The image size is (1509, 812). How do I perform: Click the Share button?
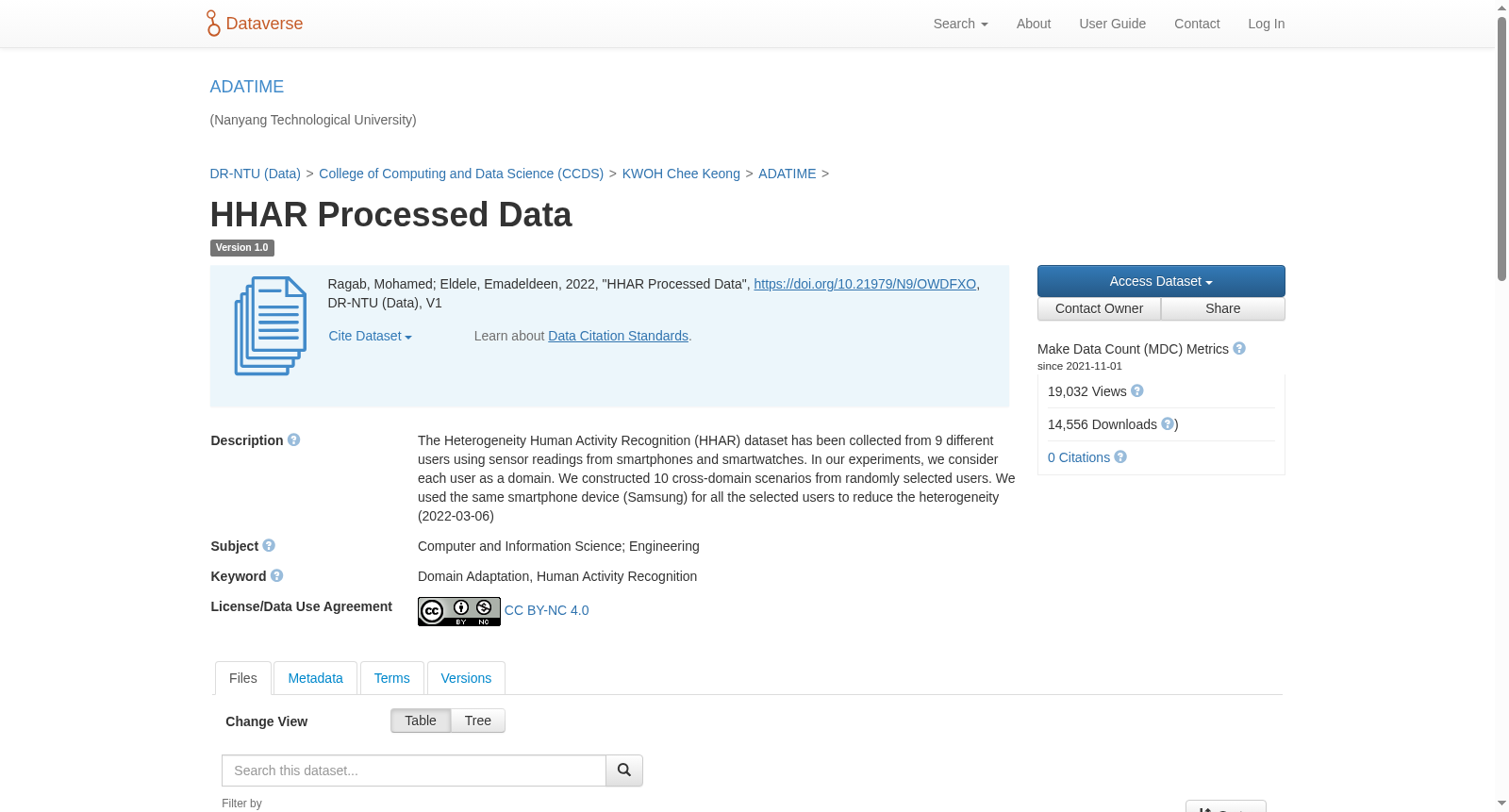point(1223,309)
